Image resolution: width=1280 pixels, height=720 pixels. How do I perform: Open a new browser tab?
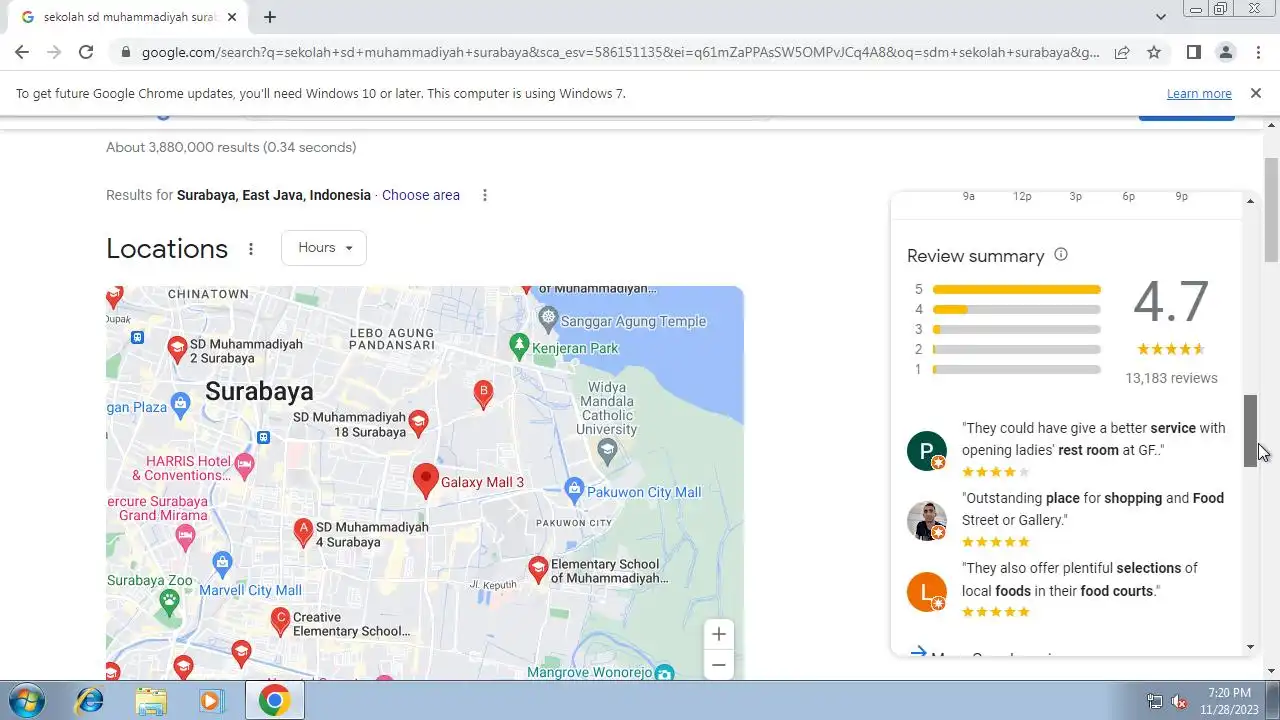pyautogui.click(x=270, y=17)
